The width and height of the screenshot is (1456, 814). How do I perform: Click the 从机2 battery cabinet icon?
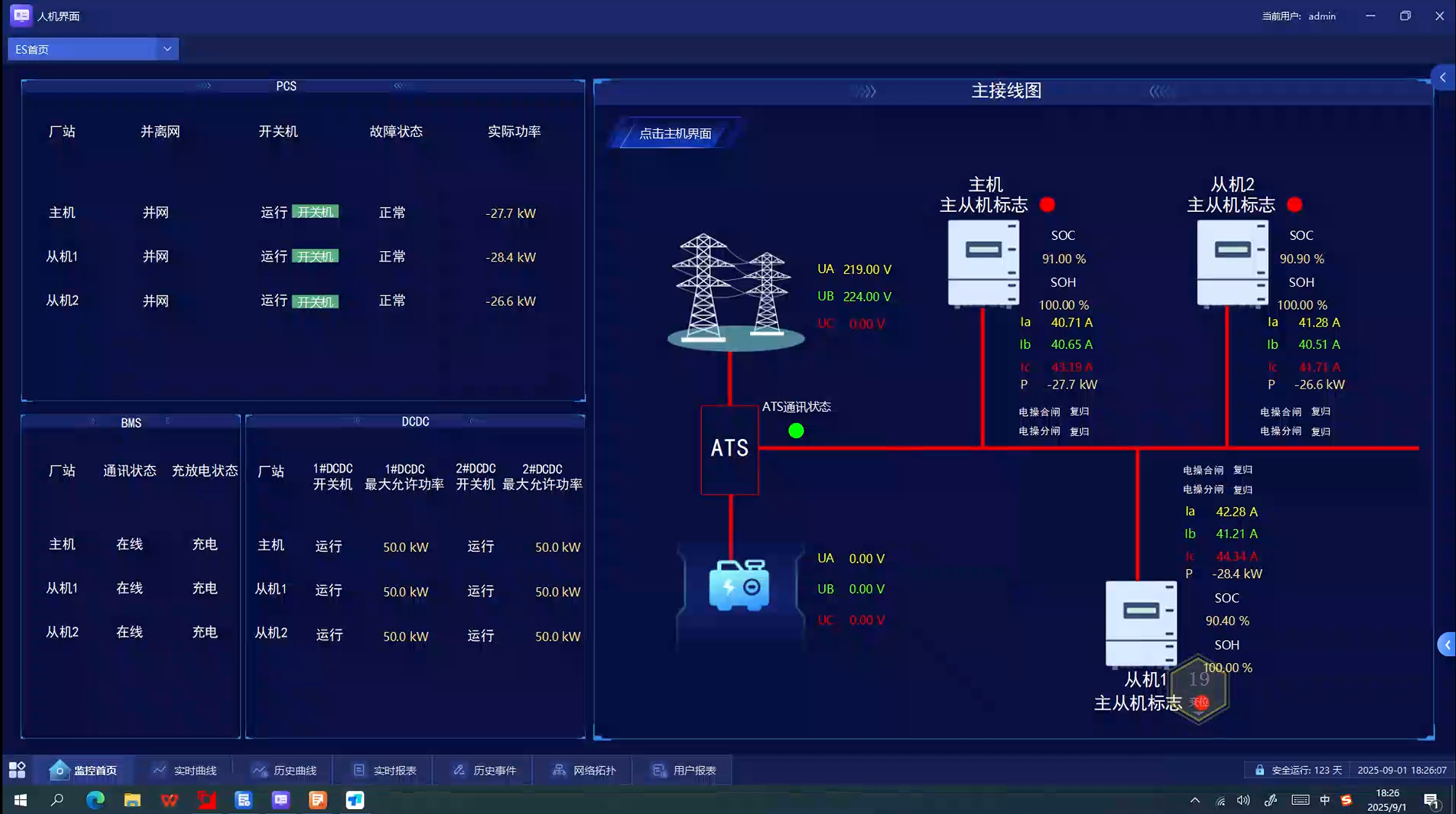pos(1232,263)
